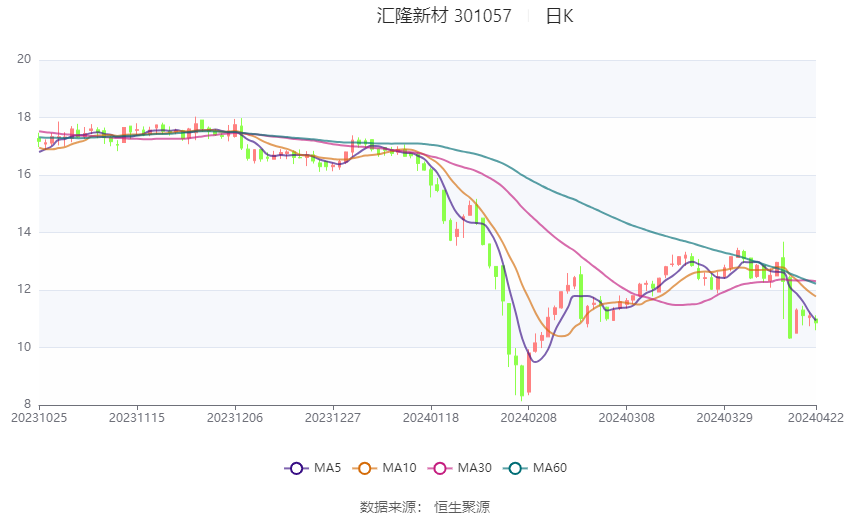Image resolution: width=850 pixels, height=517 pixels.
Task: Toggle the MA30 legend series
Action: [x=460, y=468]
